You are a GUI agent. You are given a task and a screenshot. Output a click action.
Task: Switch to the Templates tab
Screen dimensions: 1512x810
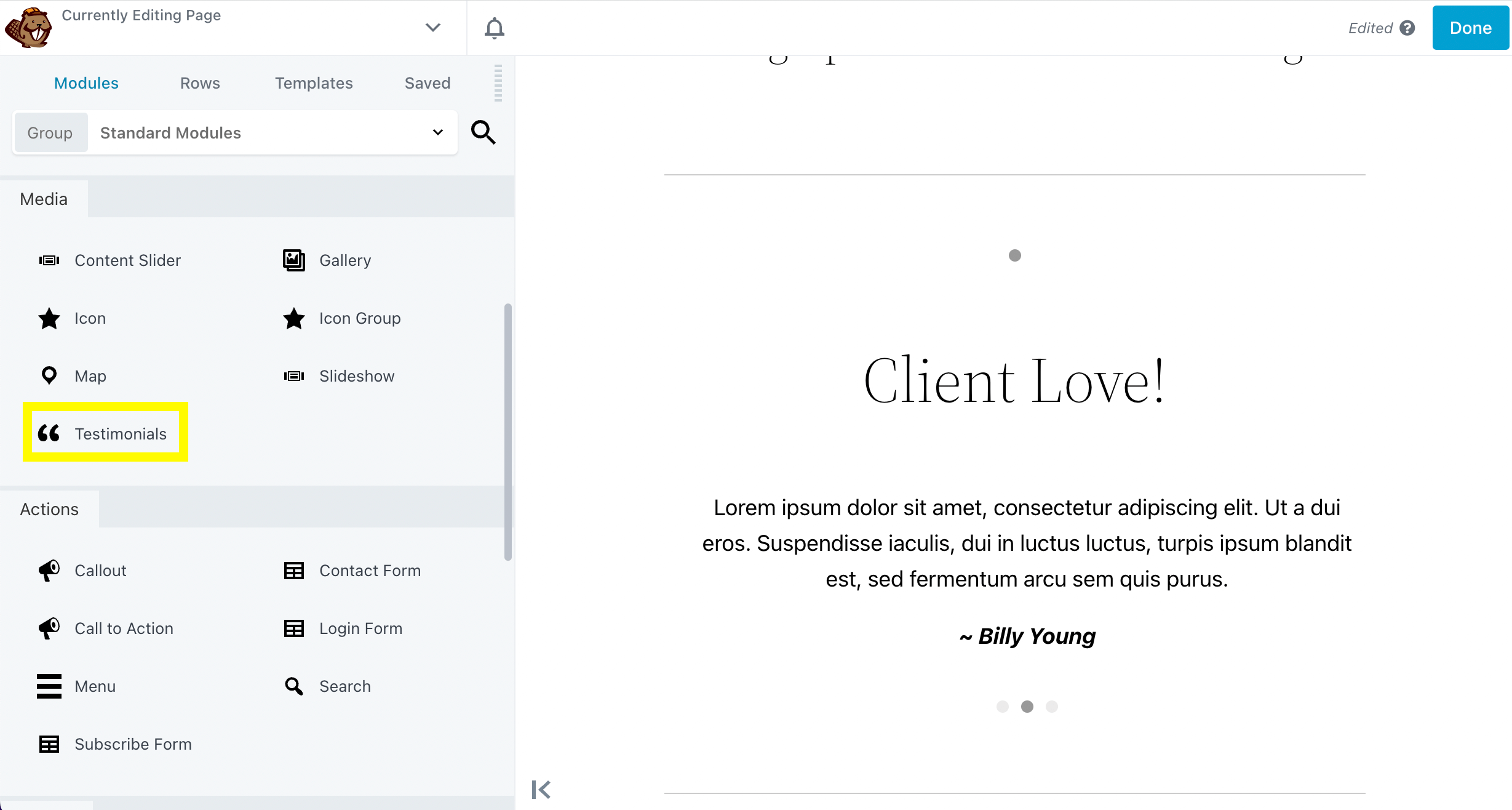314,83
